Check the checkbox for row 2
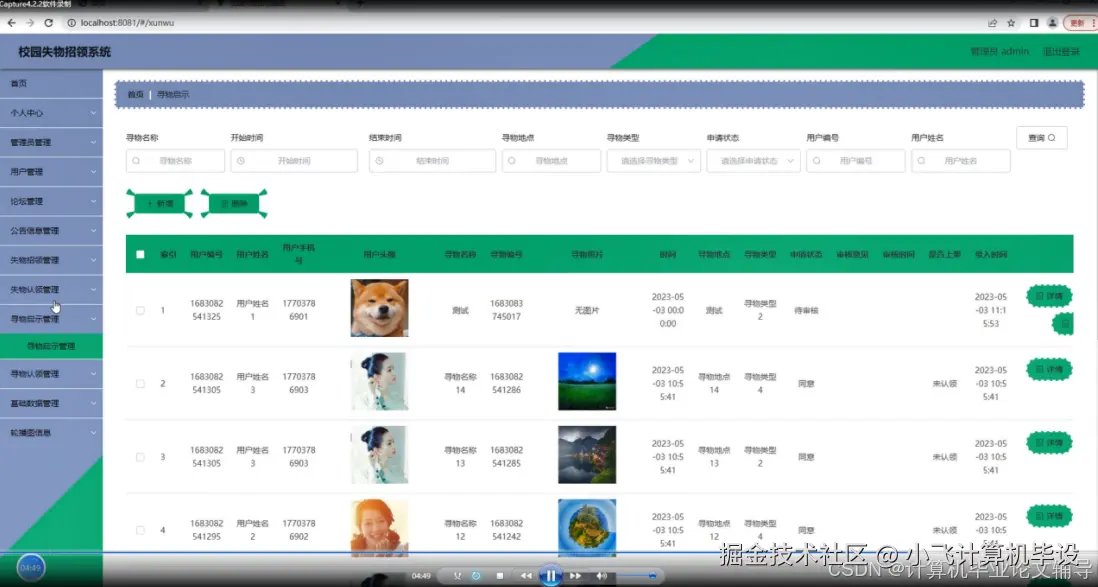Screen dimensions: 1098x587 (x=140, y=383)
